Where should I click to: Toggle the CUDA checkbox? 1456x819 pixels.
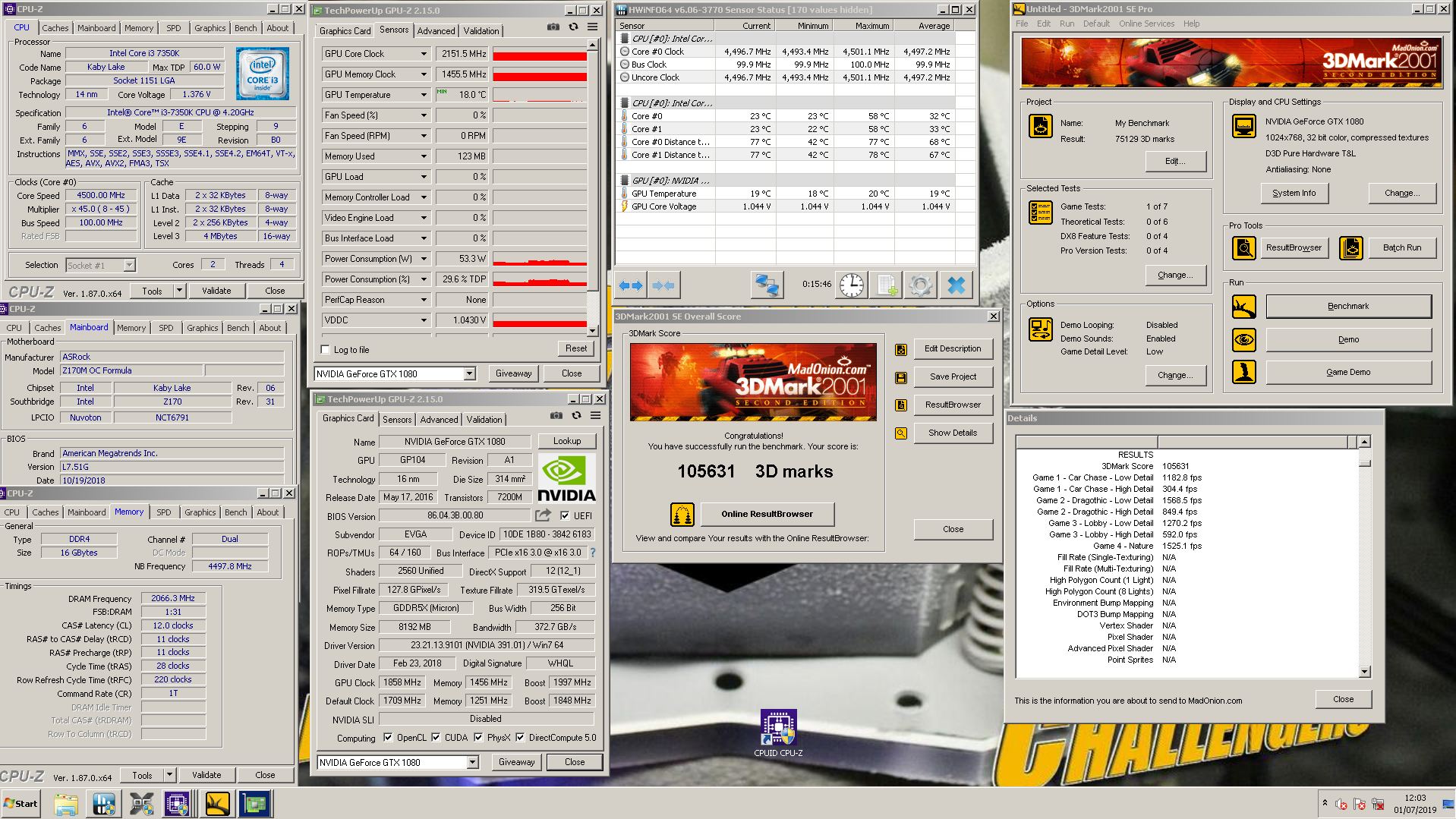(436, 737)
